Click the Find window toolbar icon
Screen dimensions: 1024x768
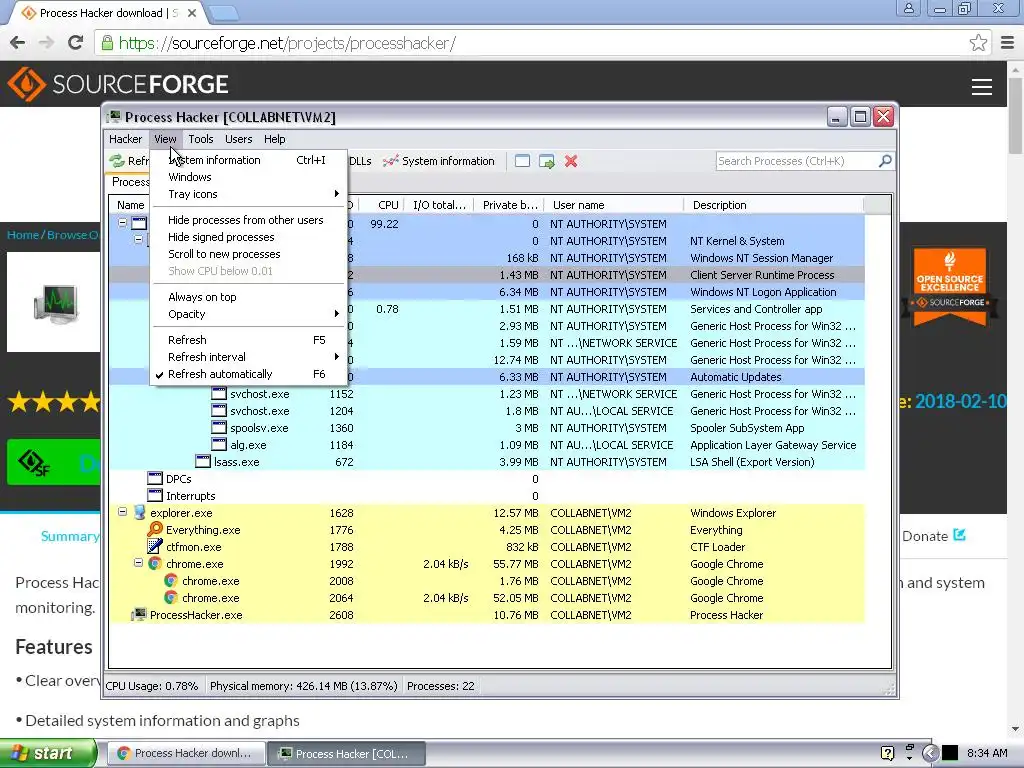coord(522,161)
